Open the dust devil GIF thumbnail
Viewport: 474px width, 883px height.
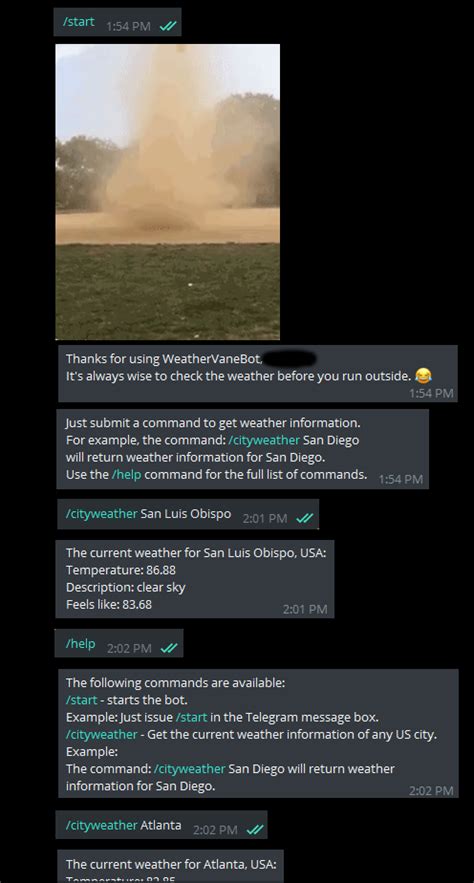[x=168, y=191]
